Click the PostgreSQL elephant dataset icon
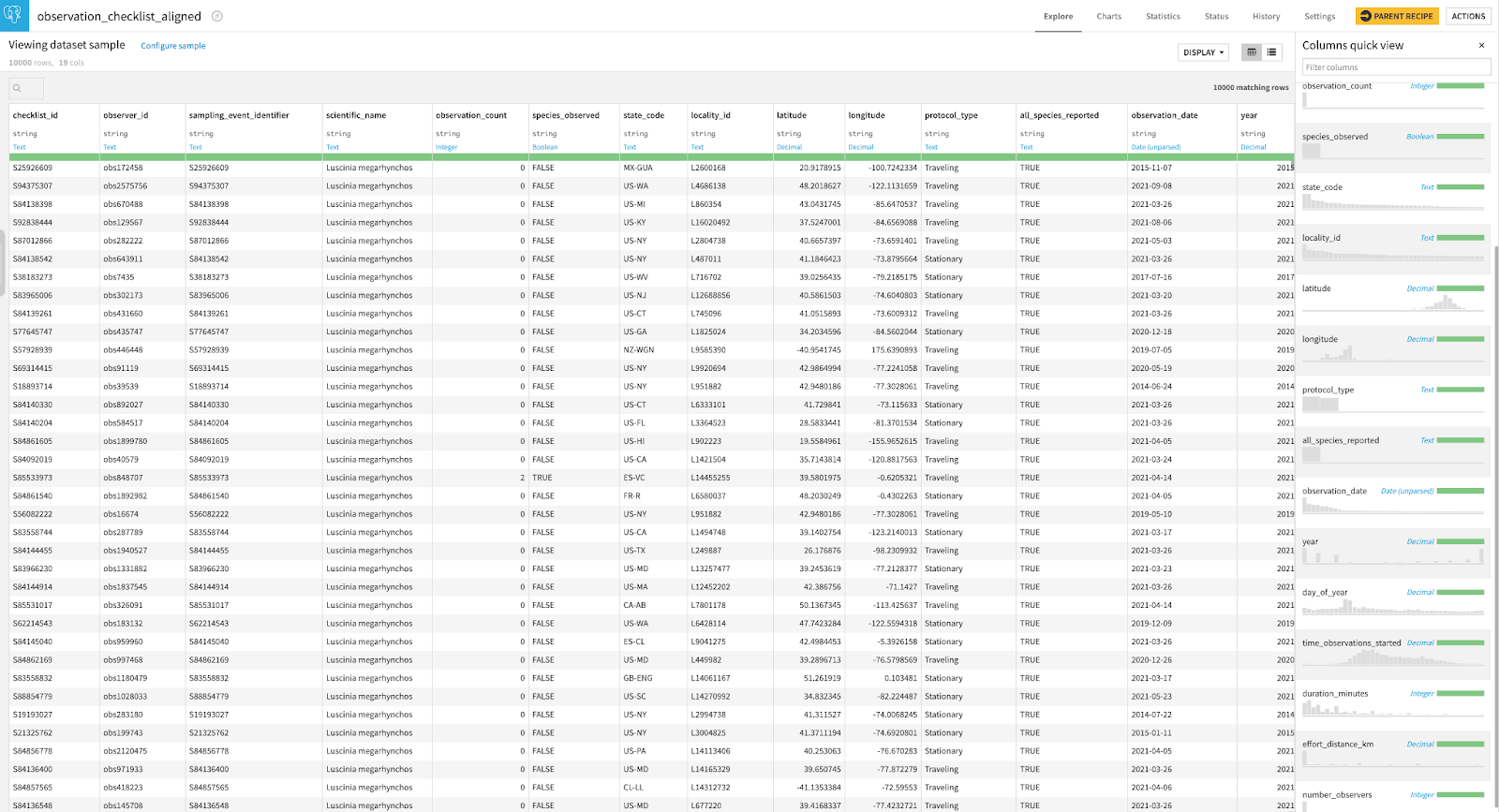The width and height of the screenshot is (1499, 812). [14, 16]
